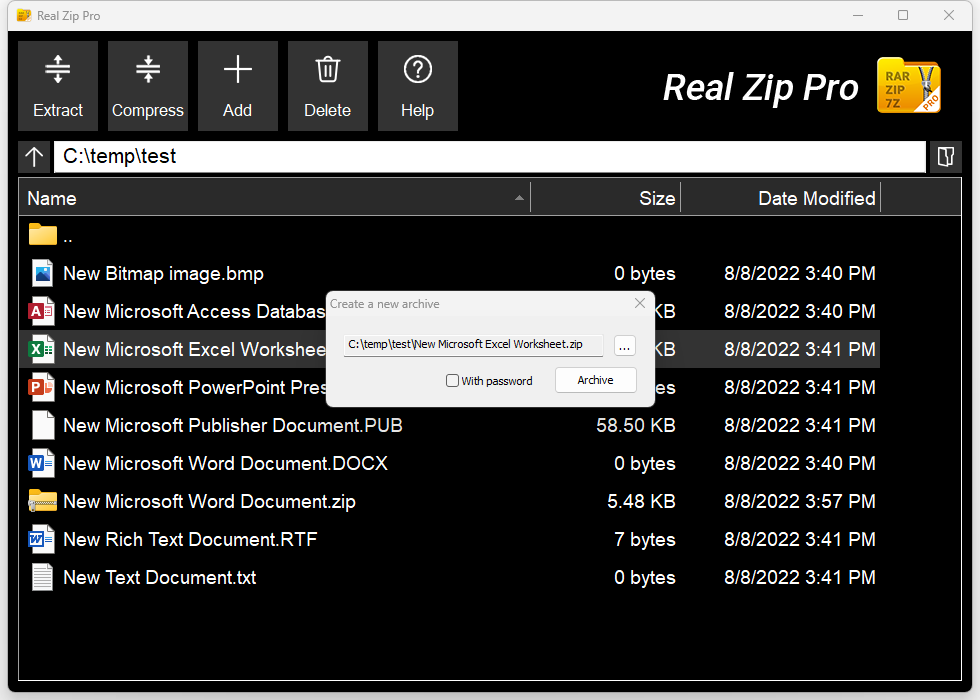Go up one folder with arrow icon

(35, 157)
